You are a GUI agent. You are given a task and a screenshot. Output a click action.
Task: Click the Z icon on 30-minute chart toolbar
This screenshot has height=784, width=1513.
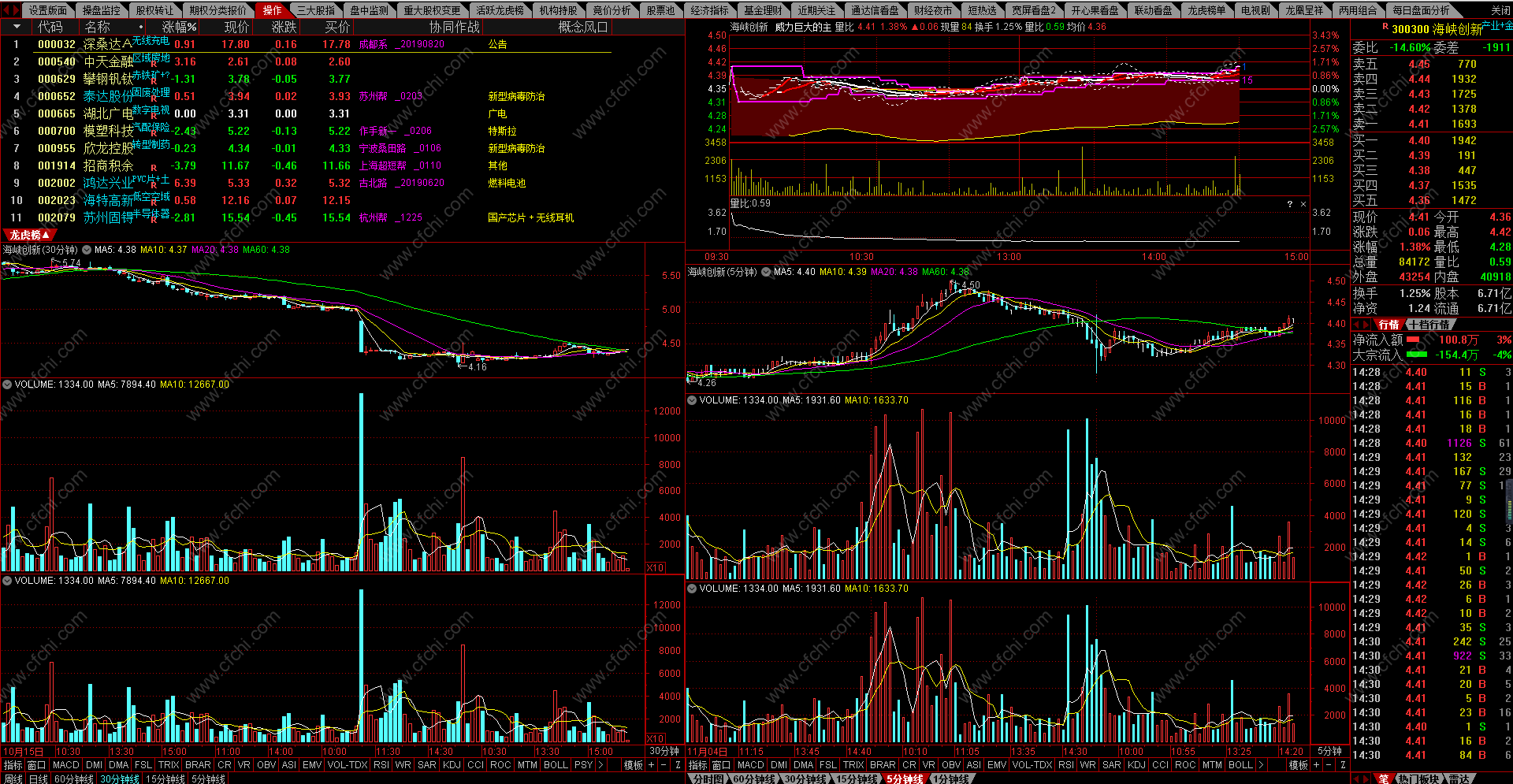678,765
